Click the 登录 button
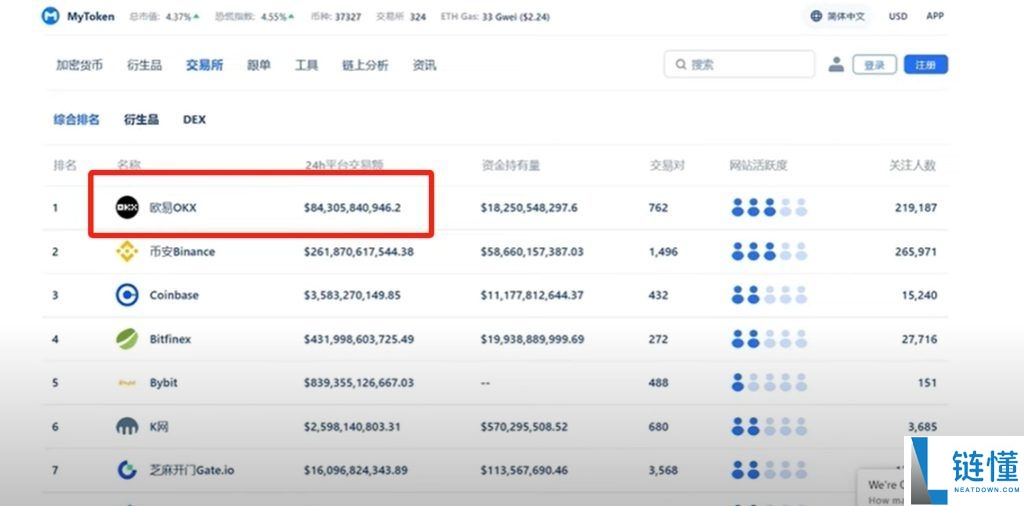Image resolution: width=1024 pixels, height=506 pixels. [x=874, y=65]
